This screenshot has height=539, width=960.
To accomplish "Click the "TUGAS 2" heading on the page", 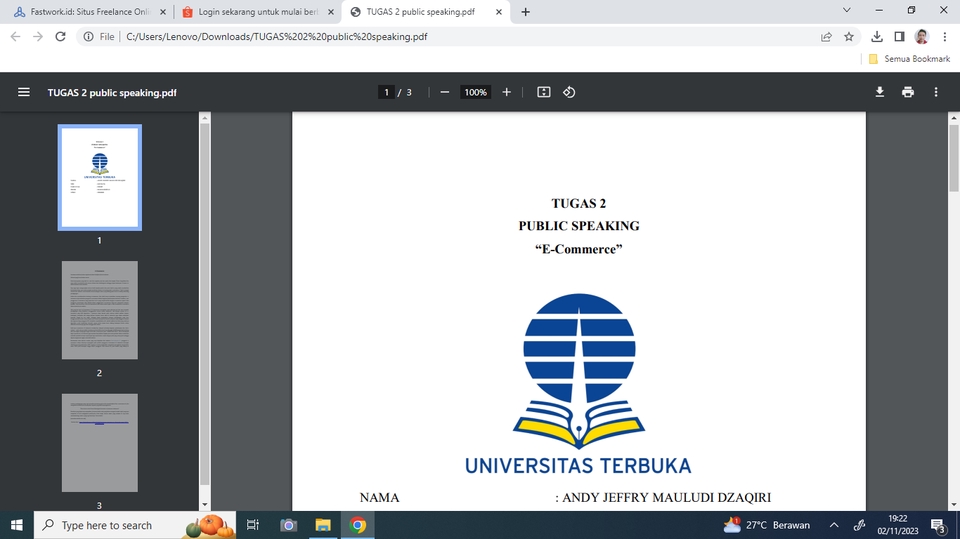I will coord(579,203).
